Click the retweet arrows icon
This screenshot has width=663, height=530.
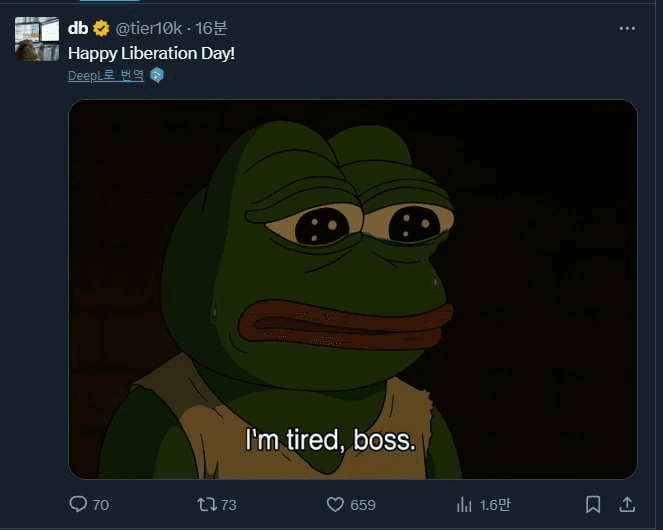pyautogui.click(x=206, y=504)
